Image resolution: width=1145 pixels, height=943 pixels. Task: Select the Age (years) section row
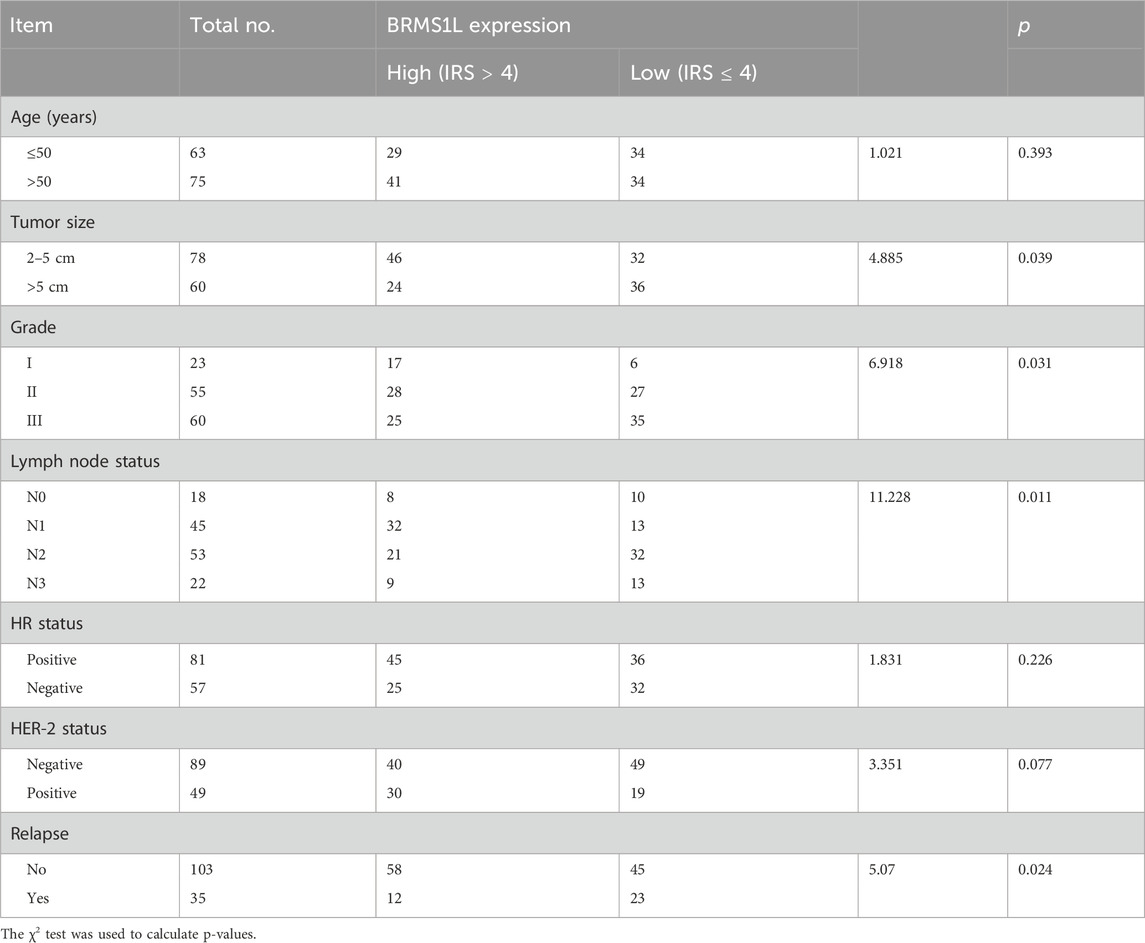(x=572, y=117)
